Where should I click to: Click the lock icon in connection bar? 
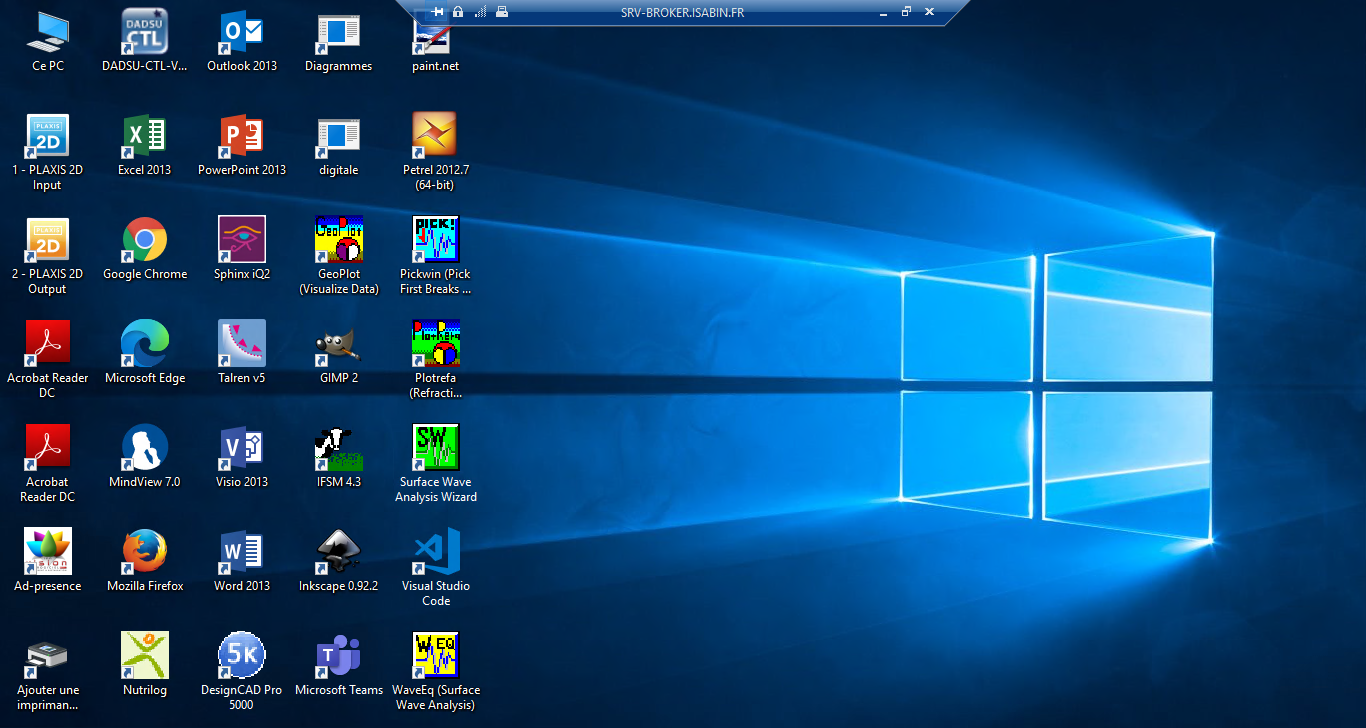coord(458,12)
